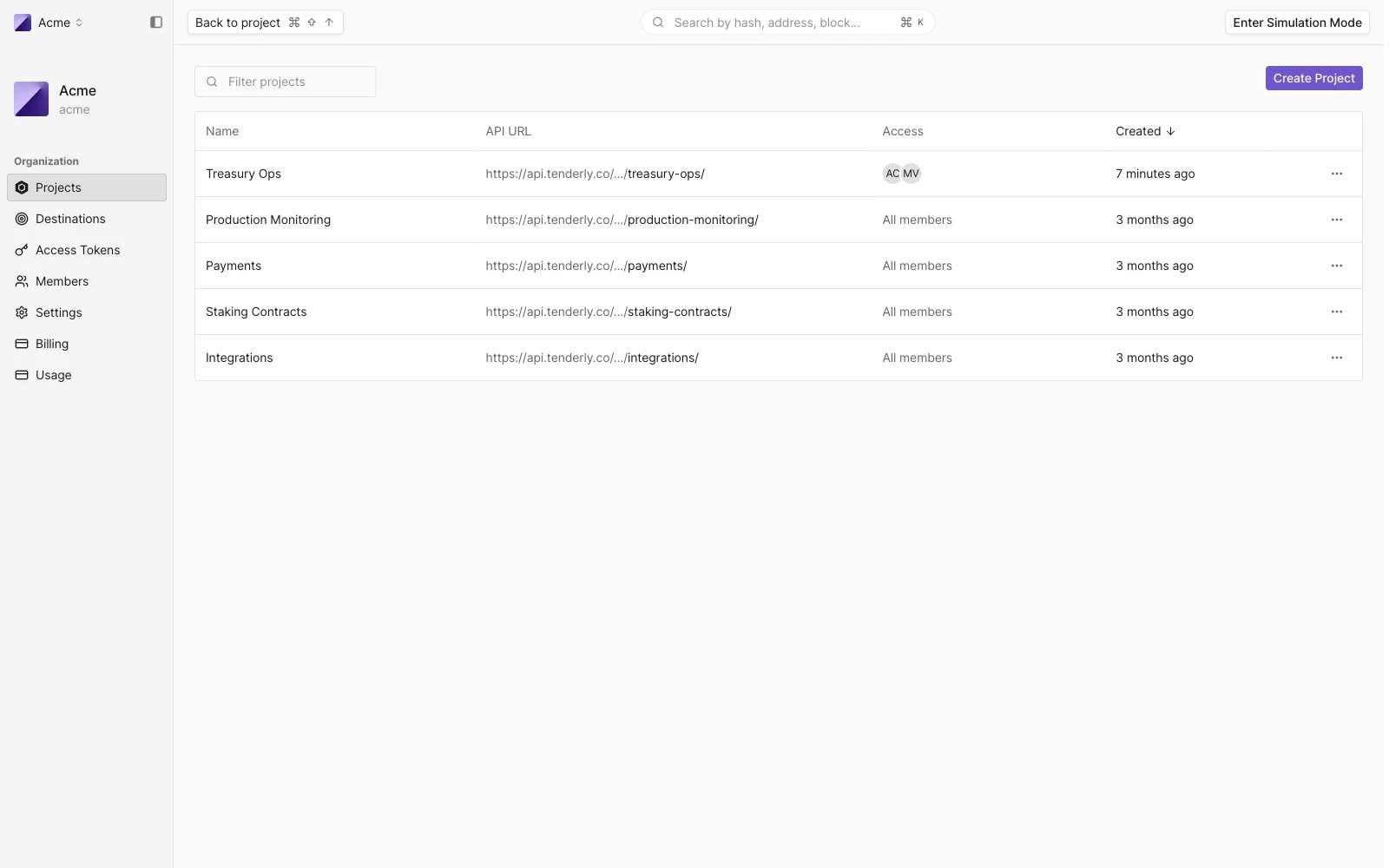
Task: Open Access Tokens in sidebar
Action: (87, 250)
